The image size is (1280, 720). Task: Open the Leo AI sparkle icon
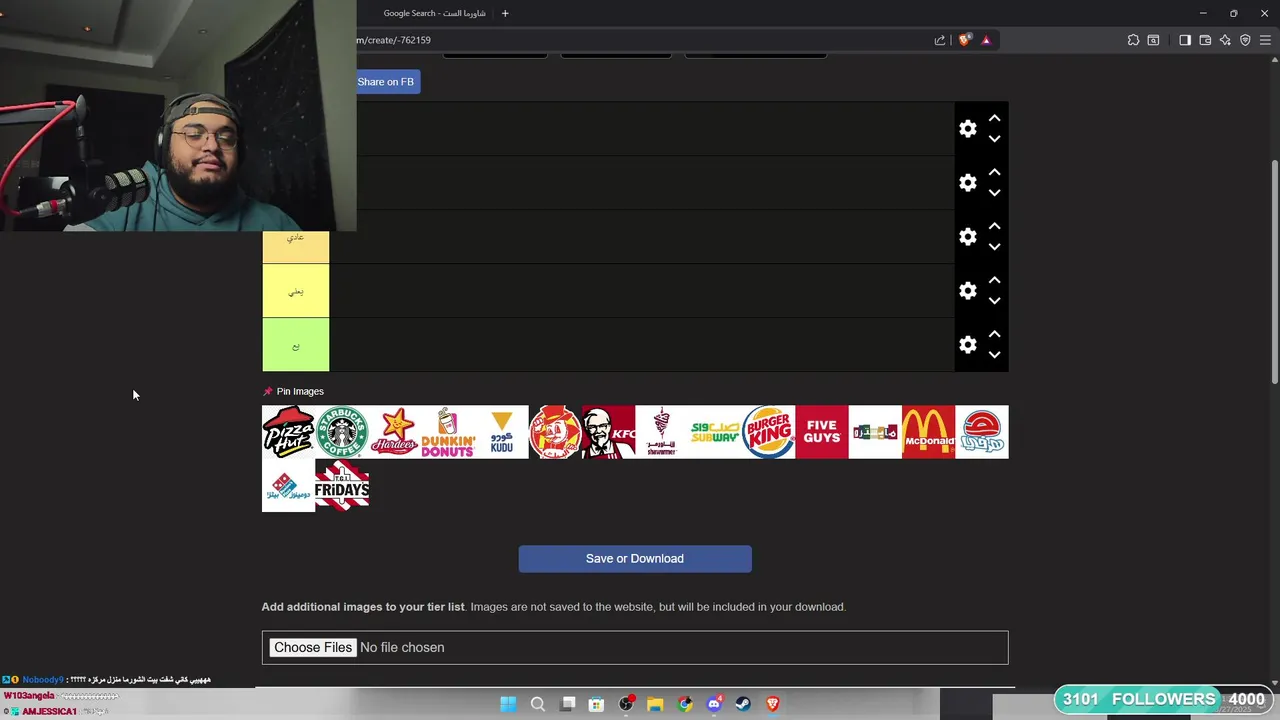point(1225,40)
